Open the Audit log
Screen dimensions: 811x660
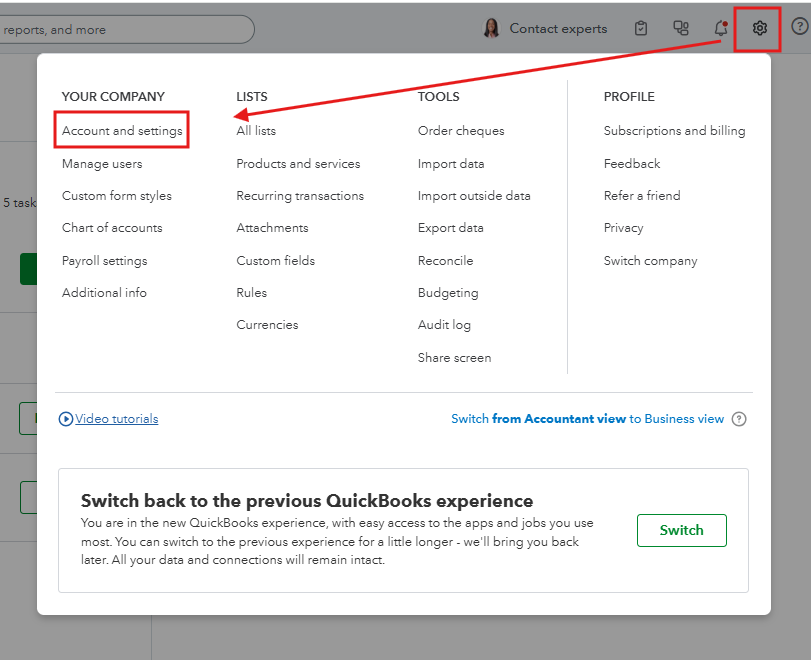point(444,325)
